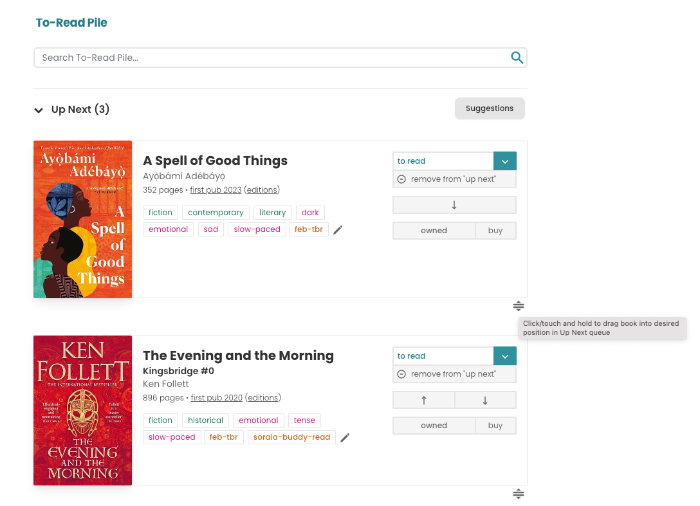The width and height of the screenshot is (700, 506).
Task: Collapse the Up Next section chevron
Action: pyautogui.click(x=39, y=110)
